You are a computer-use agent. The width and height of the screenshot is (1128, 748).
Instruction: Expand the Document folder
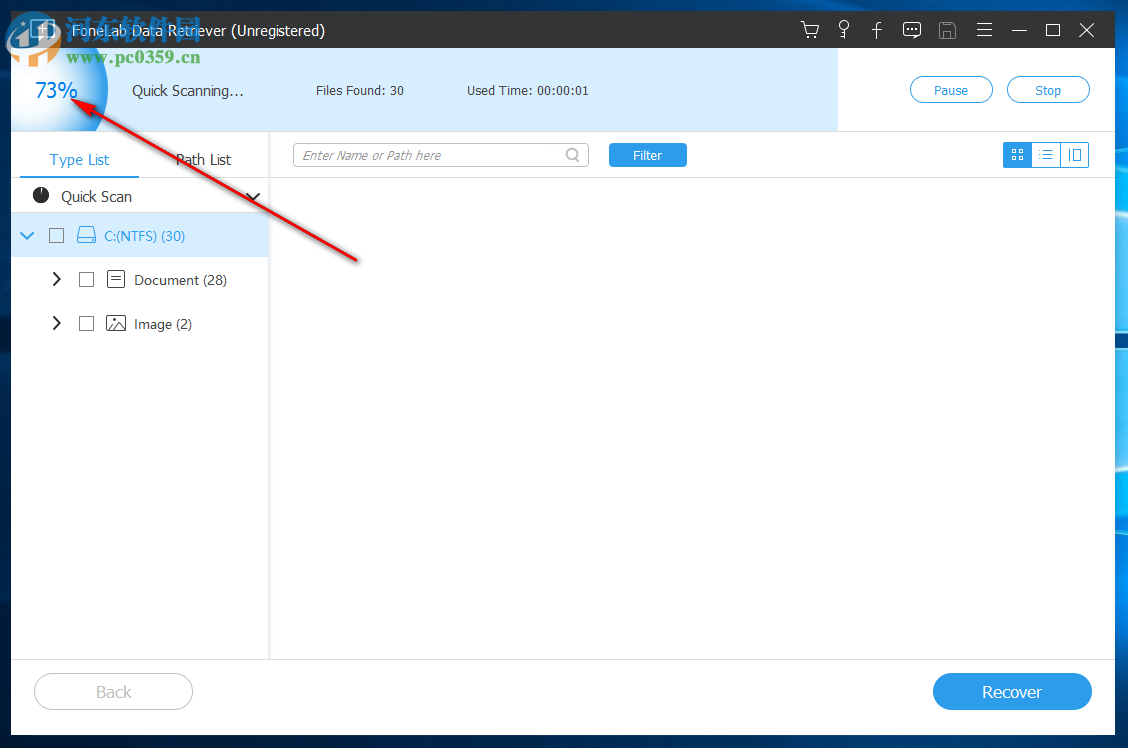click(x=56, y=279)
